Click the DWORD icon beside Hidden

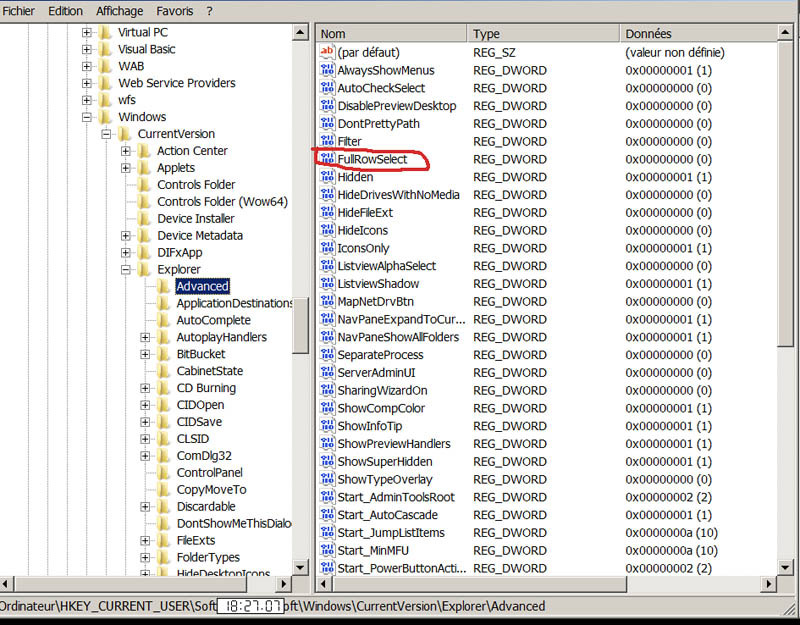coord(327,177)
